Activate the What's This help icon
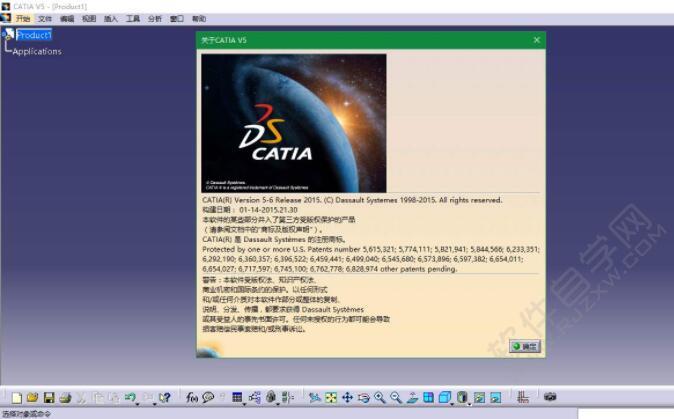 click(x=165, y=398)
